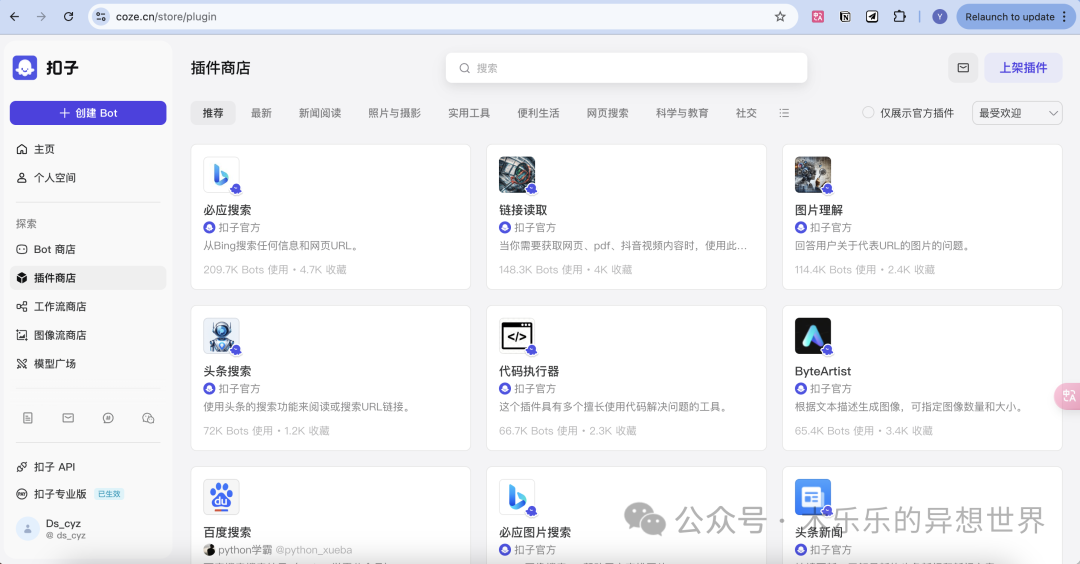Click the 代码执行器 code icon
The width and height of the screenshot is (1080, 564).
coord(516,336)
